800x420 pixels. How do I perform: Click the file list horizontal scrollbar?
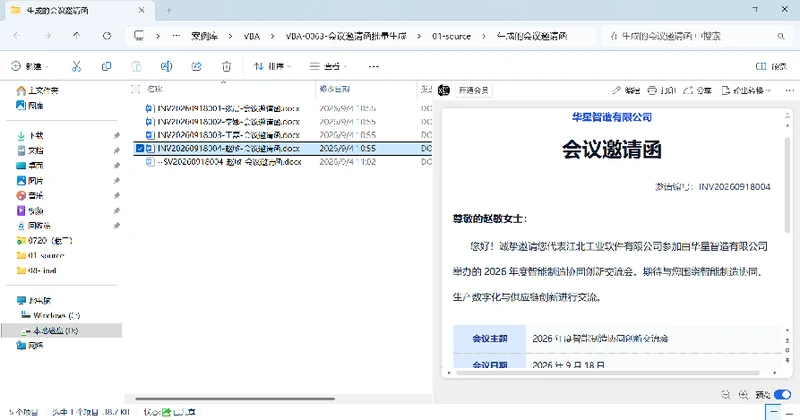click(x=235, y=399)
